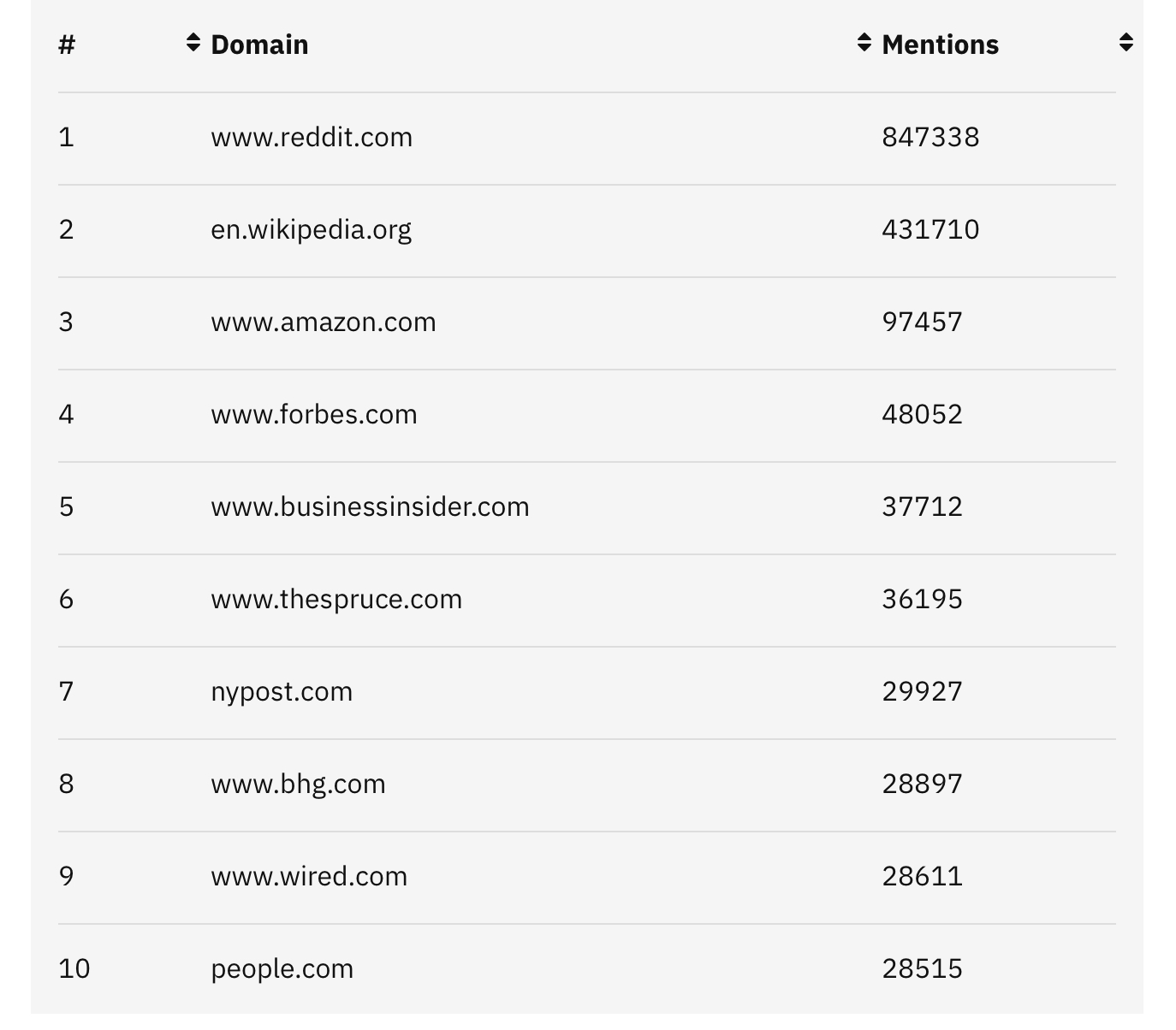Click the row number 5 cell

(68, 506)
